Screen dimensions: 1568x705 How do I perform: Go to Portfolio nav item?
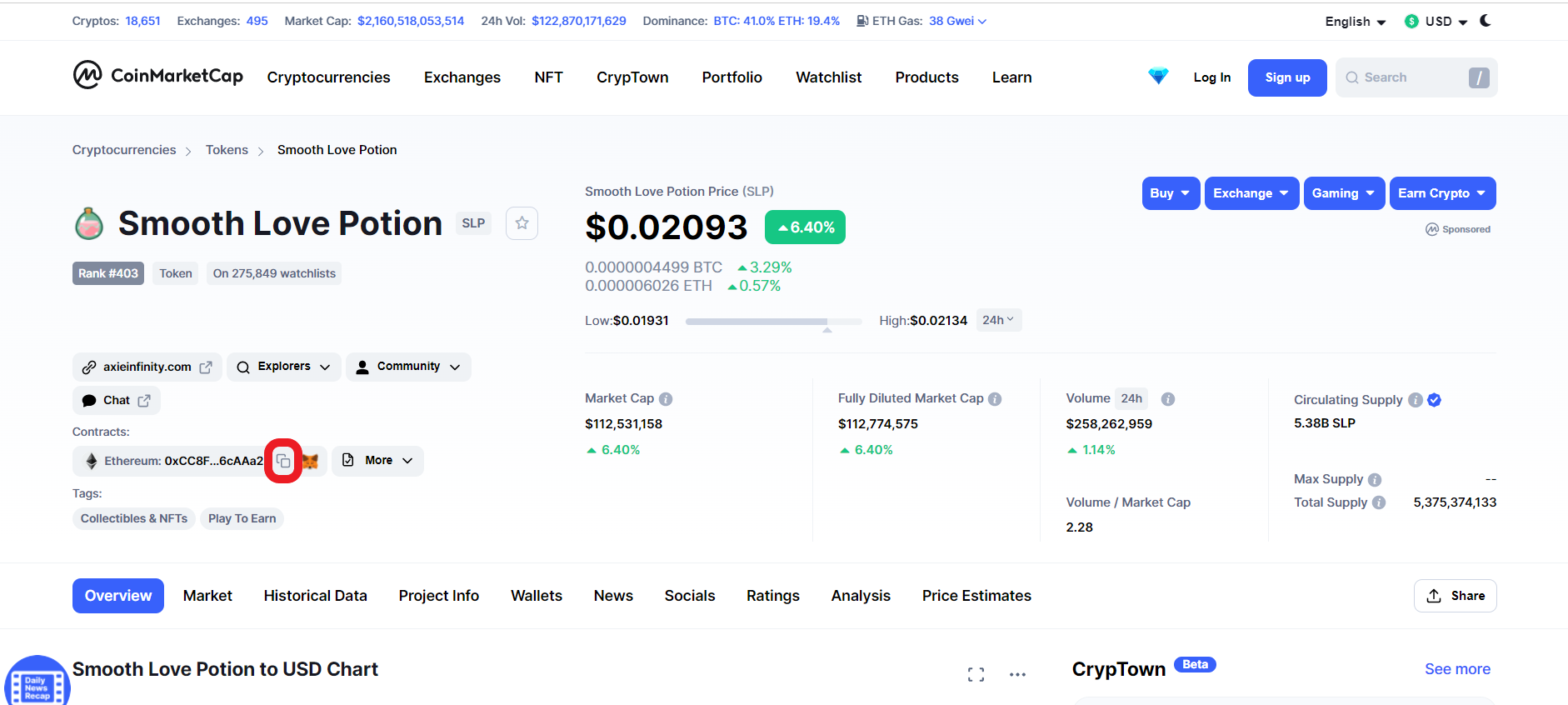[732, 77]
